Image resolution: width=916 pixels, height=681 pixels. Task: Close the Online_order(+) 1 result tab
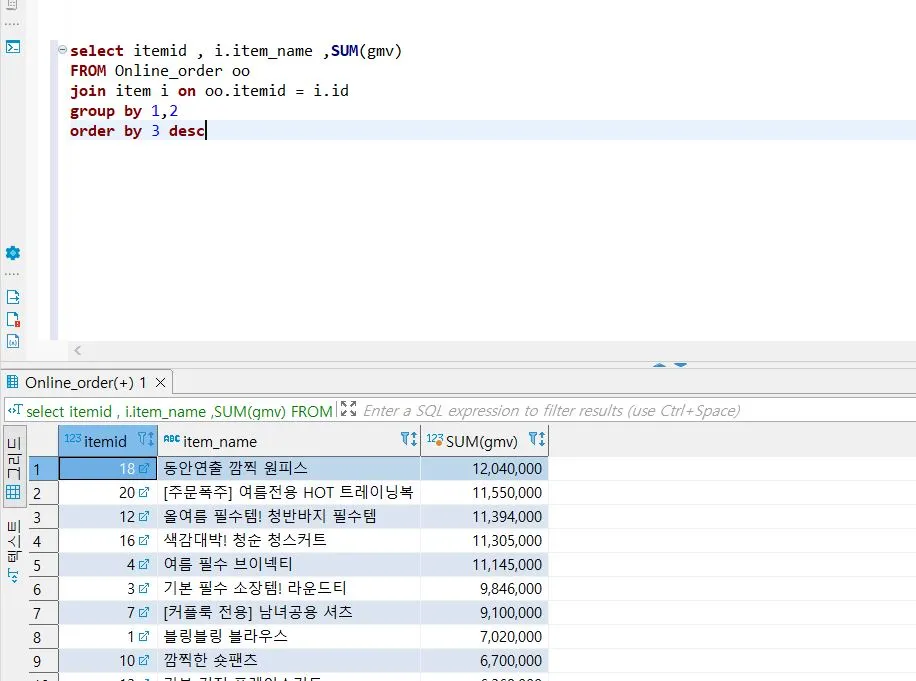coord(161,383)
